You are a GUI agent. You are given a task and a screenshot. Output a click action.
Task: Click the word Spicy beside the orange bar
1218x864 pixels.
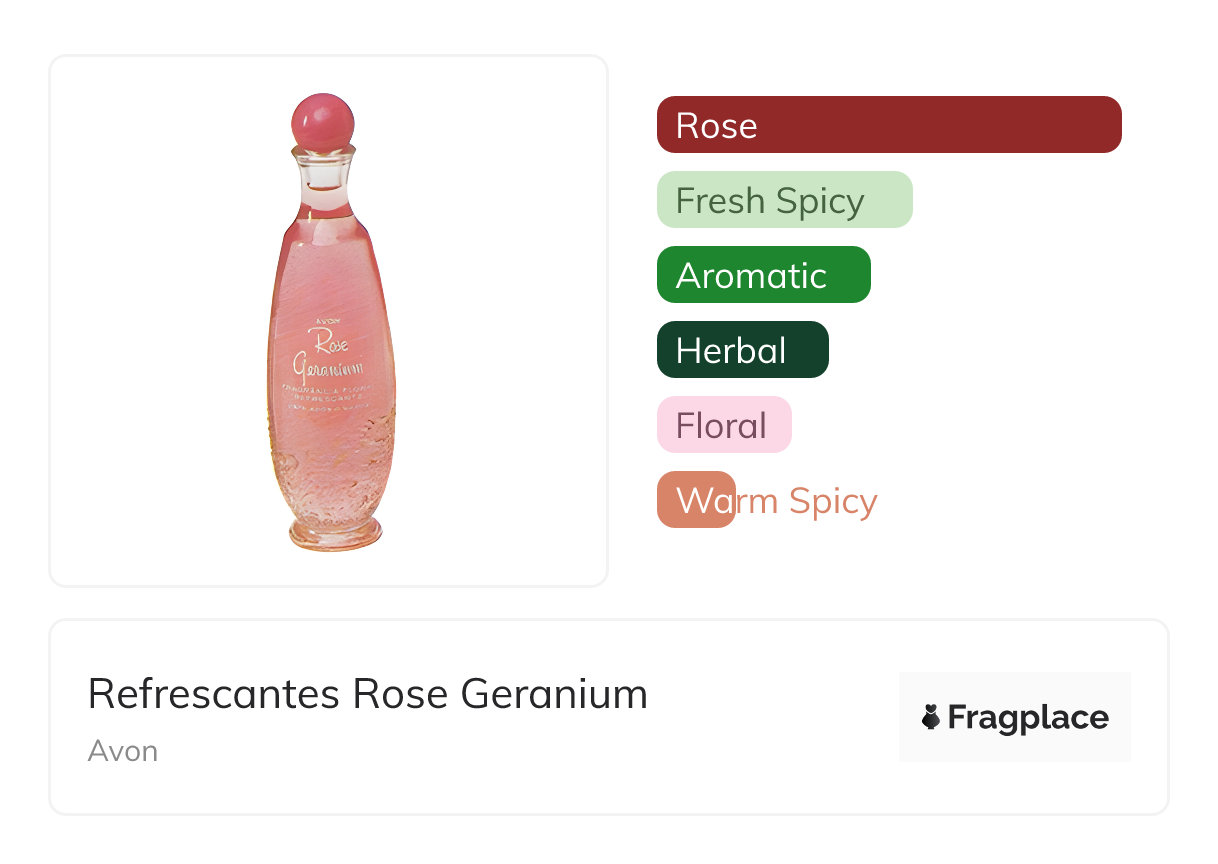(832, 501)
